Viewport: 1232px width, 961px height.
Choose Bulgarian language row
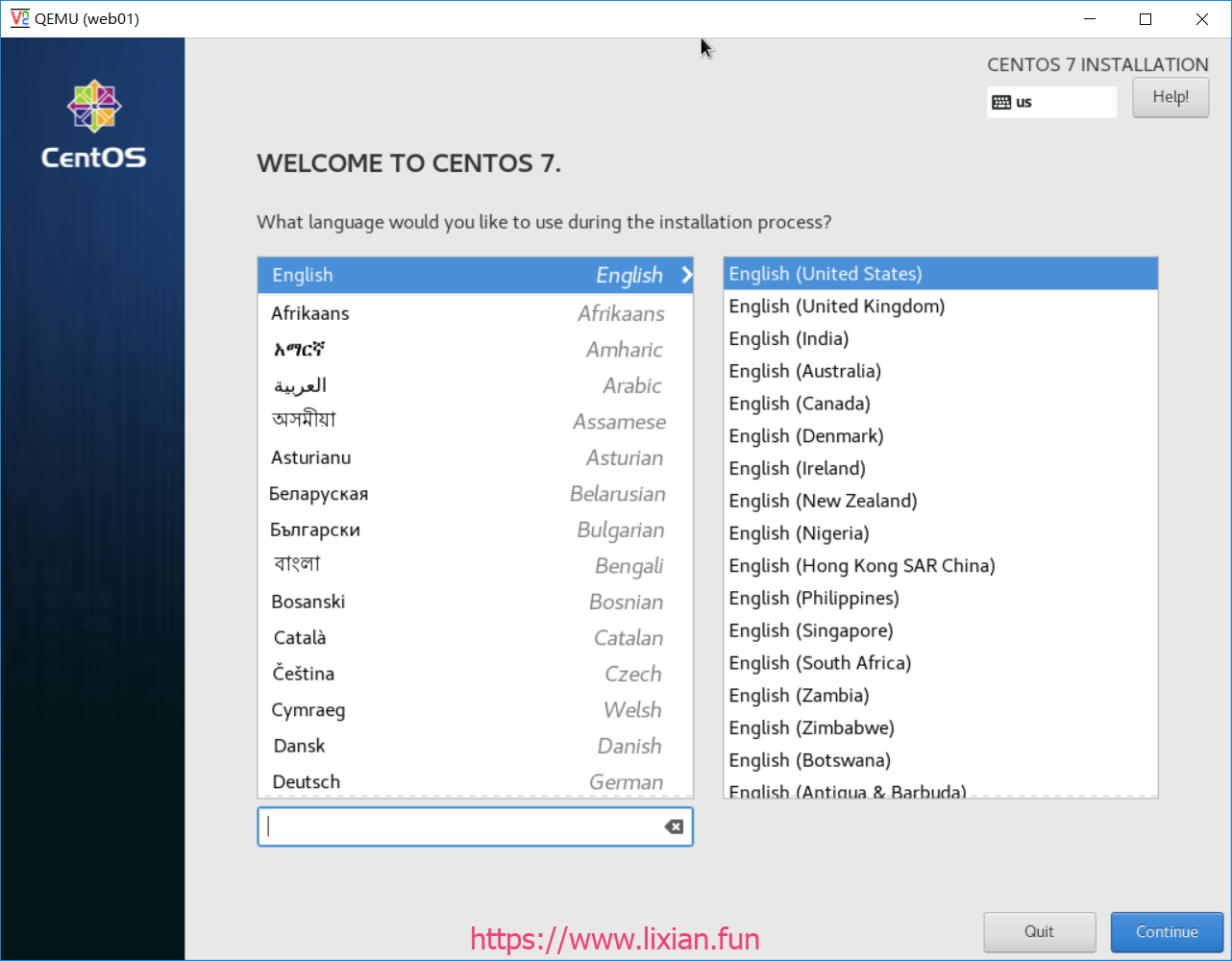(475, 530)
